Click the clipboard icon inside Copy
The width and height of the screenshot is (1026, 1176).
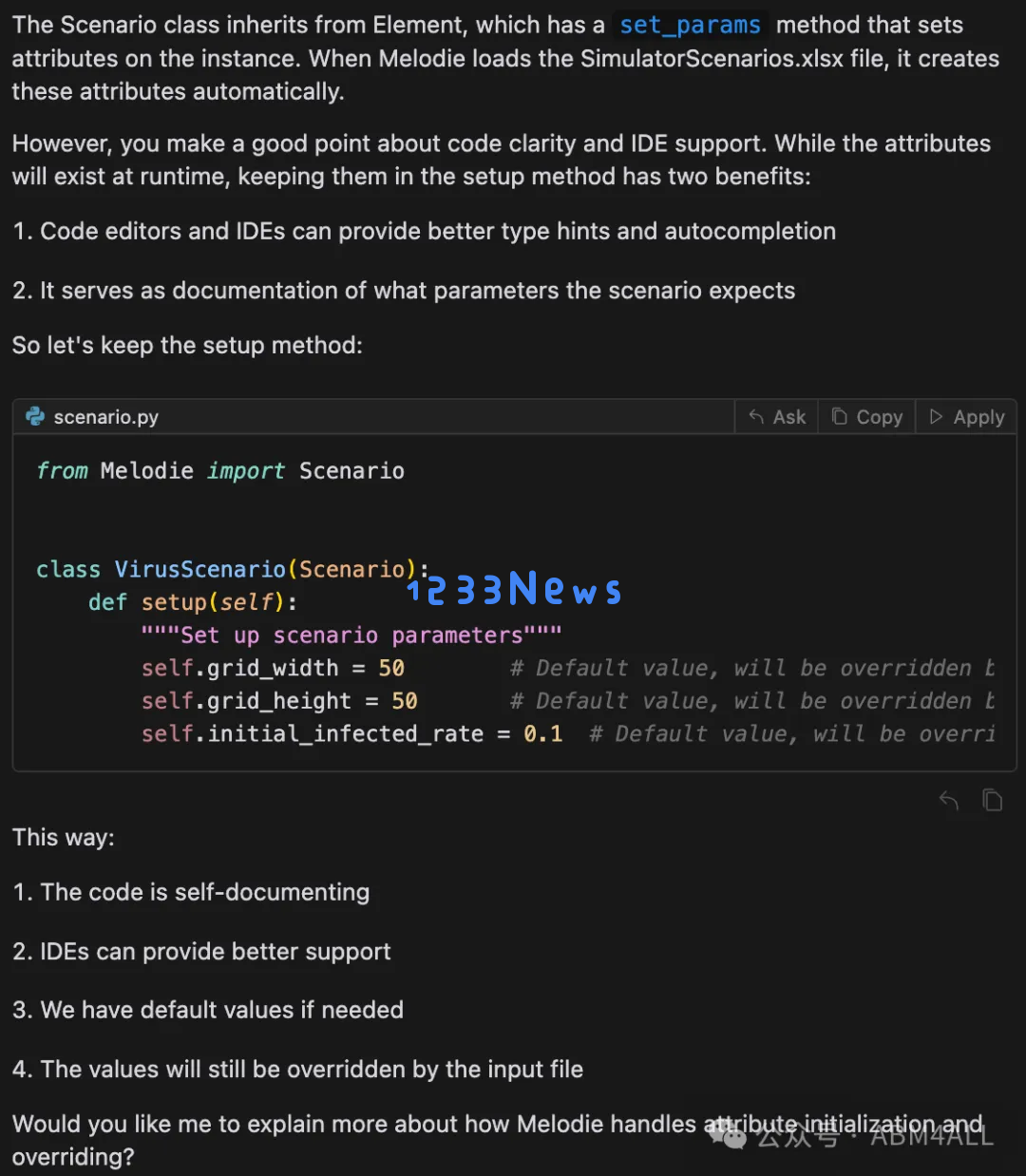839,416
